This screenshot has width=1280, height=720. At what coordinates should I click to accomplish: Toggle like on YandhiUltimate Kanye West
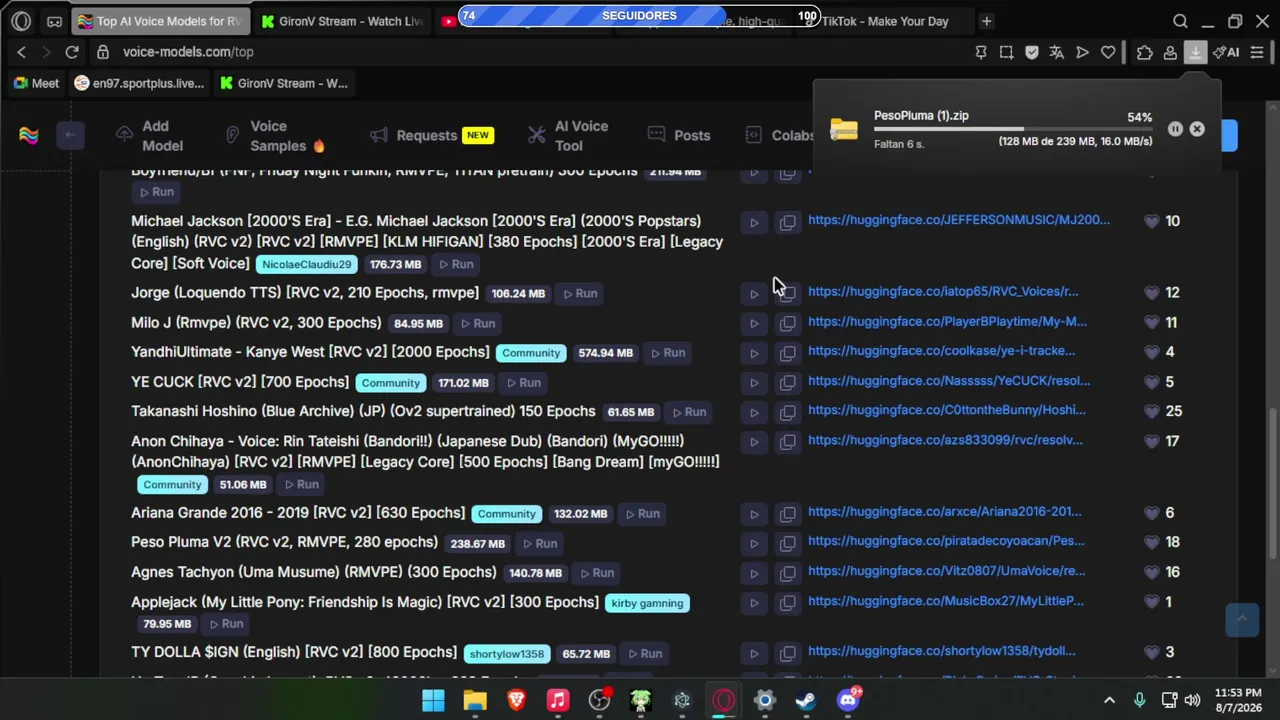(1151, 351)
